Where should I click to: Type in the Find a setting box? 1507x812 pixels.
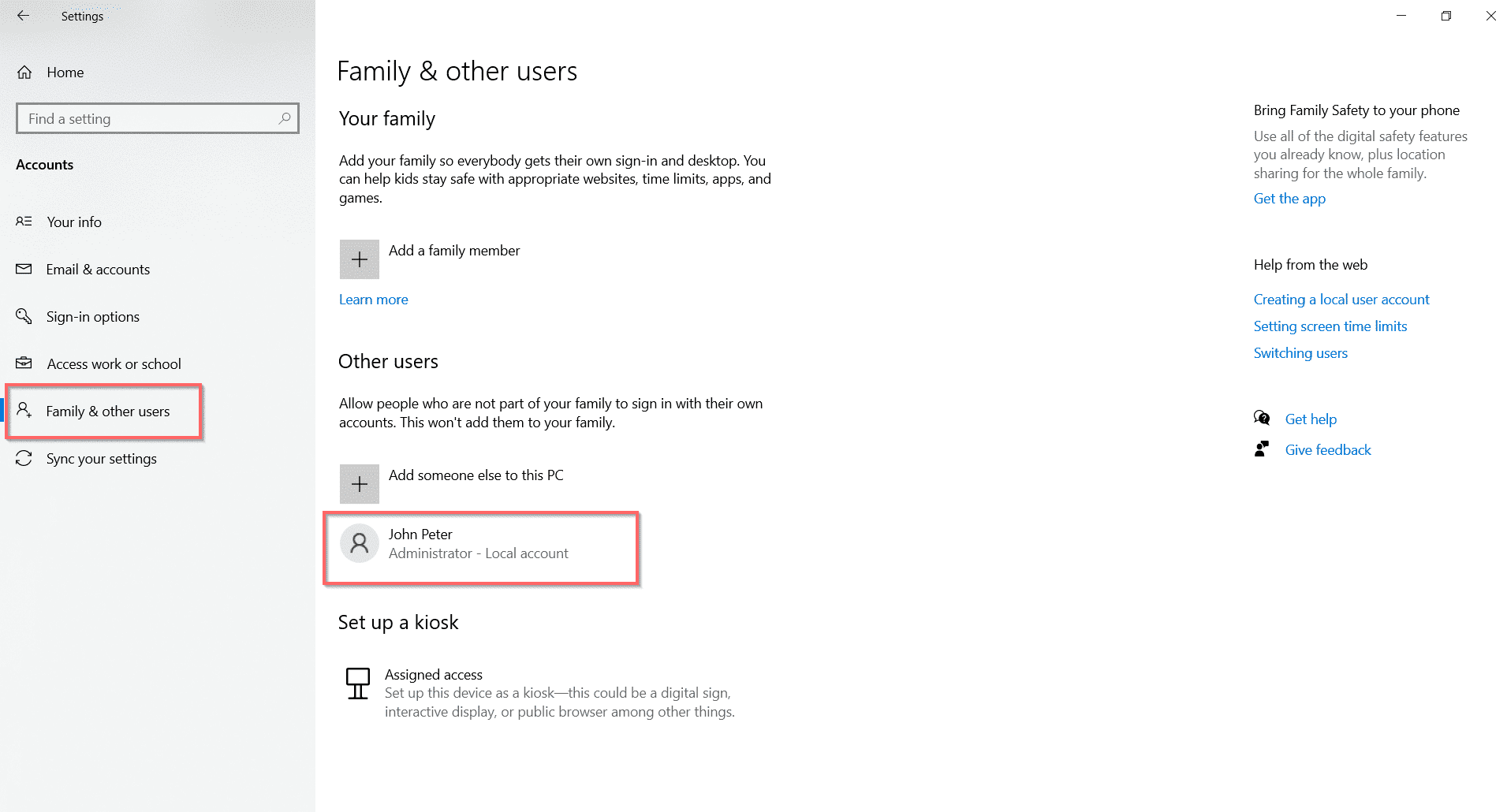coord(150,118)
